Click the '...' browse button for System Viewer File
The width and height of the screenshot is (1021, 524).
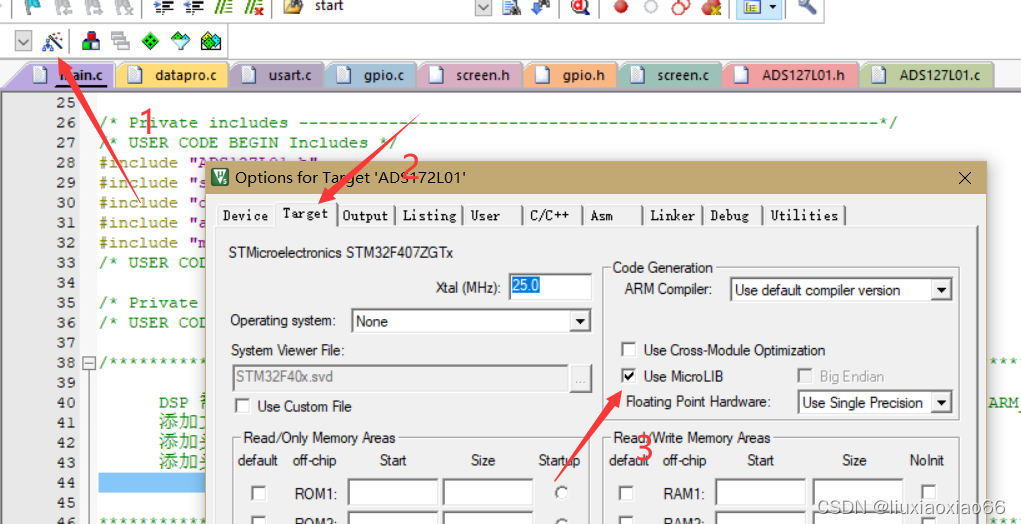point(580,378)
